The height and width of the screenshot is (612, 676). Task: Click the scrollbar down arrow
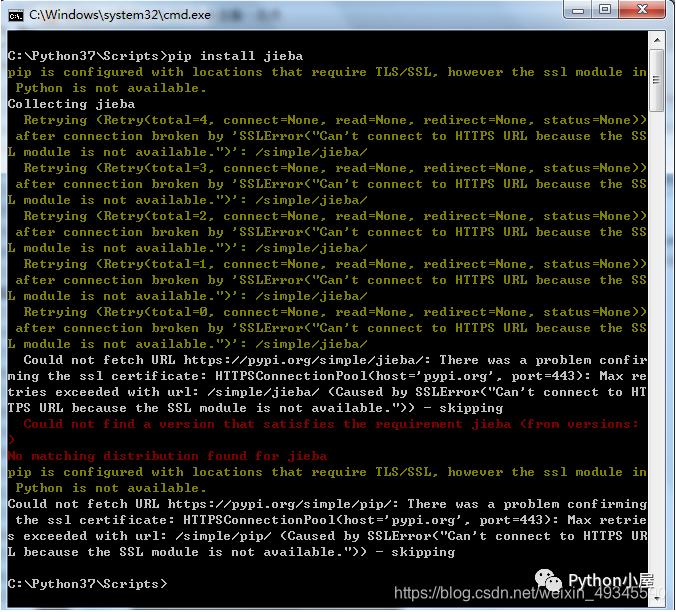pos(657,598)
